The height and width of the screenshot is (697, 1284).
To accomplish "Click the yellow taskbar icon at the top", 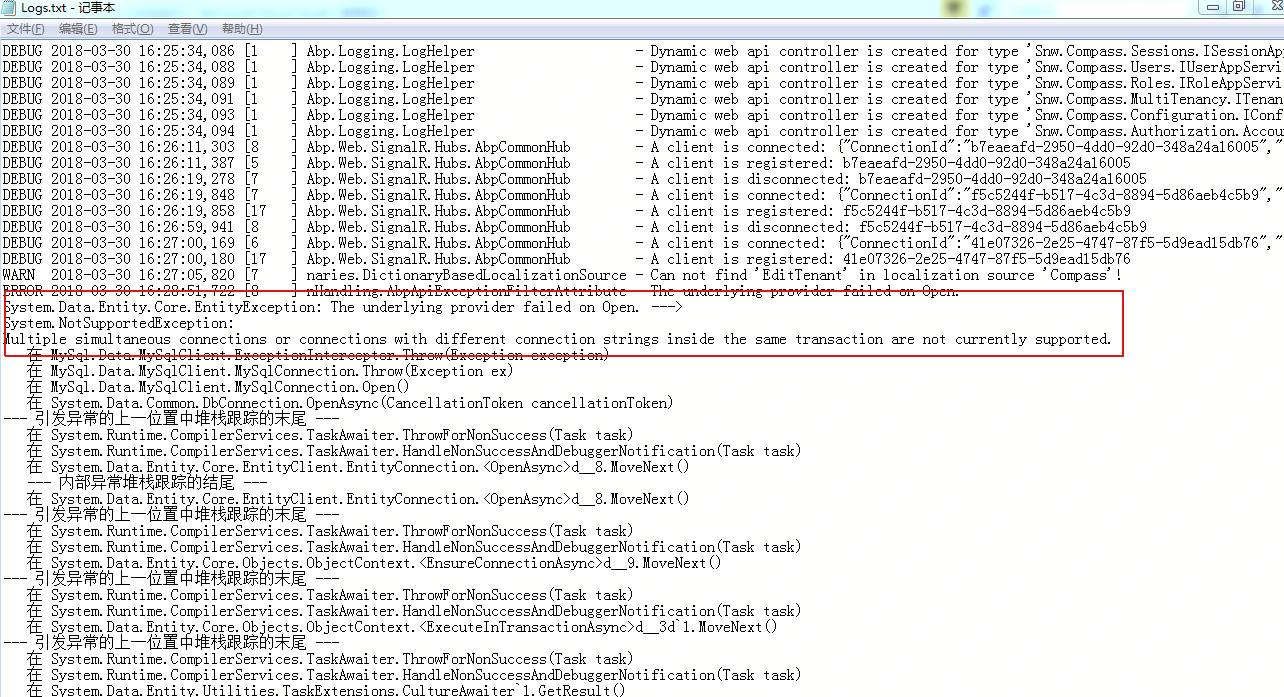I will [952, 7].
